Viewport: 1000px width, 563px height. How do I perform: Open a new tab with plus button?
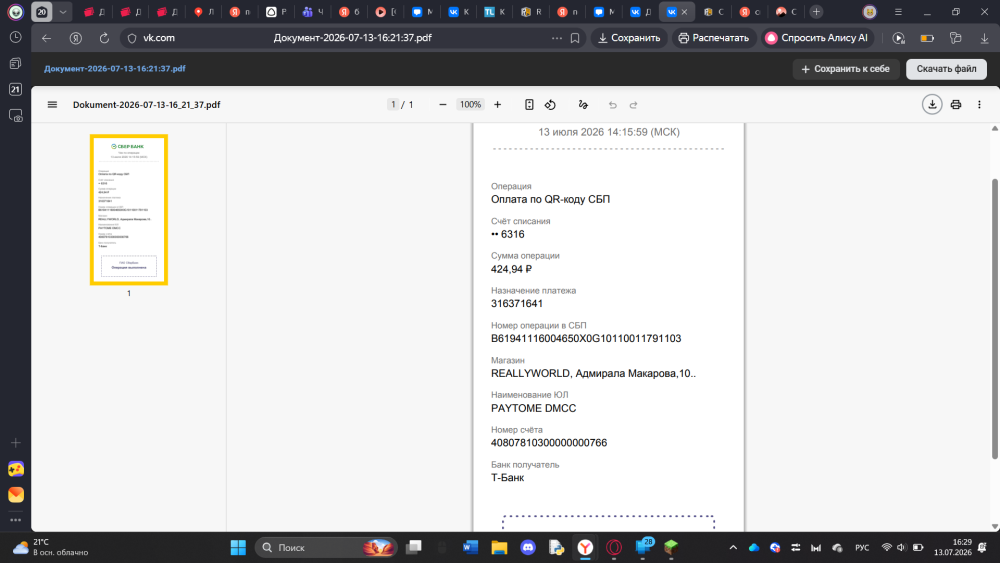pos(816,12)
